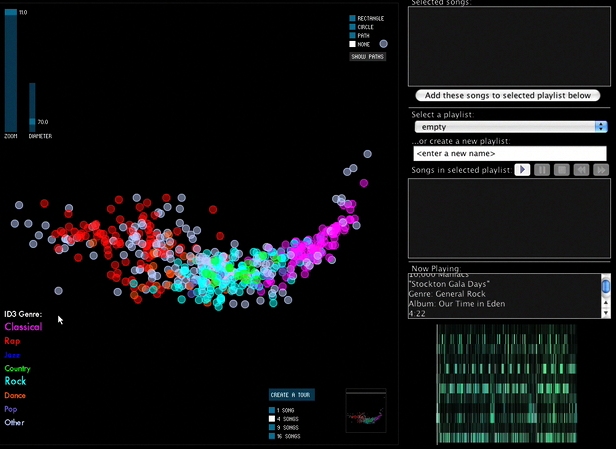Screen dimensions: 616x449
Task: Choose the 9 Songs tour option
Action: (x=272, y=427)
